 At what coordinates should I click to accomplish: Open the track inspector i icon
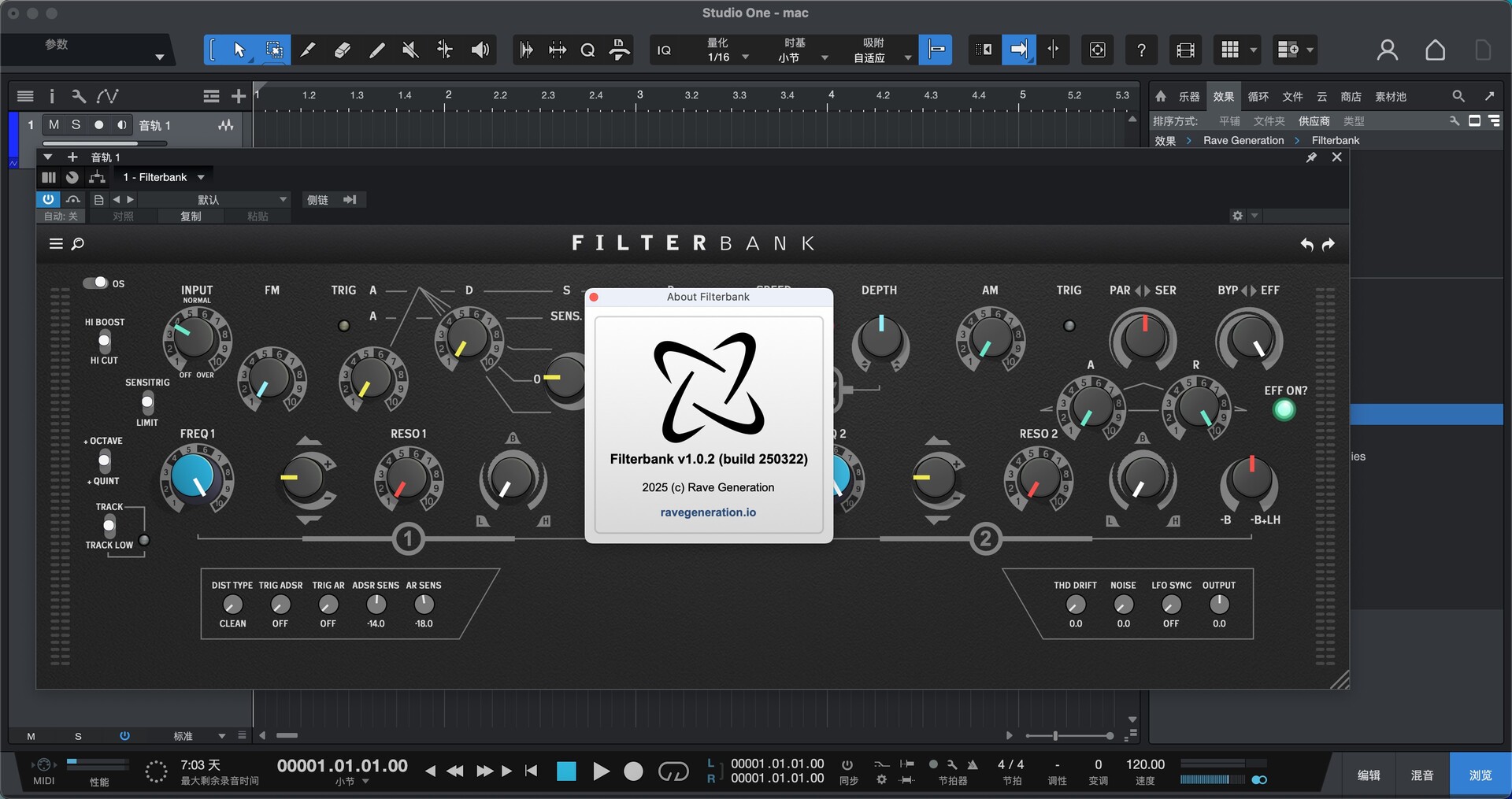(52, 96)
